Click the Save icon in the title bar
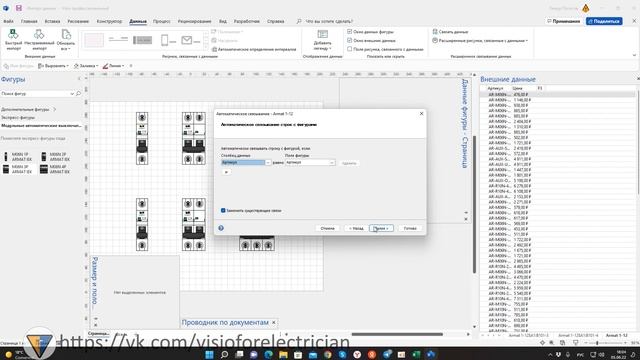This screenshot has width=640, height=360. 18,8
